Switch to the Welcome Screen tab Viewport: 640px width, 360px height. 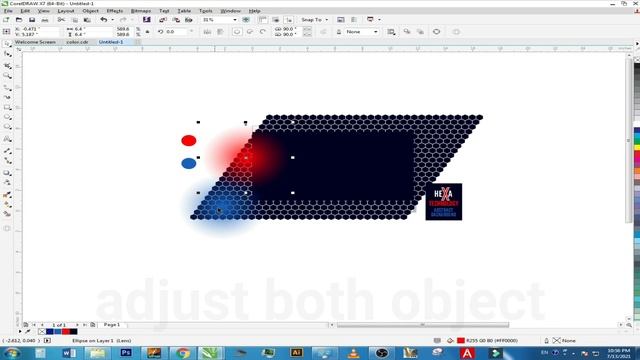tap(35, 42)
